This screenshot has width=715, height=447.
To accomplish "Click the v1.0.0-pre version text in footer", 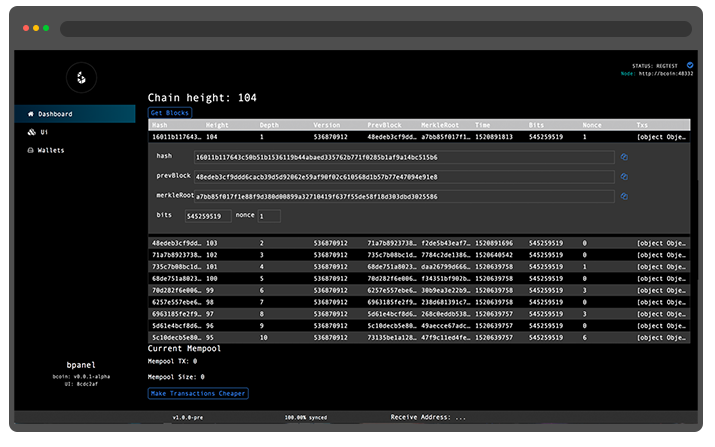I will [188, 417].
